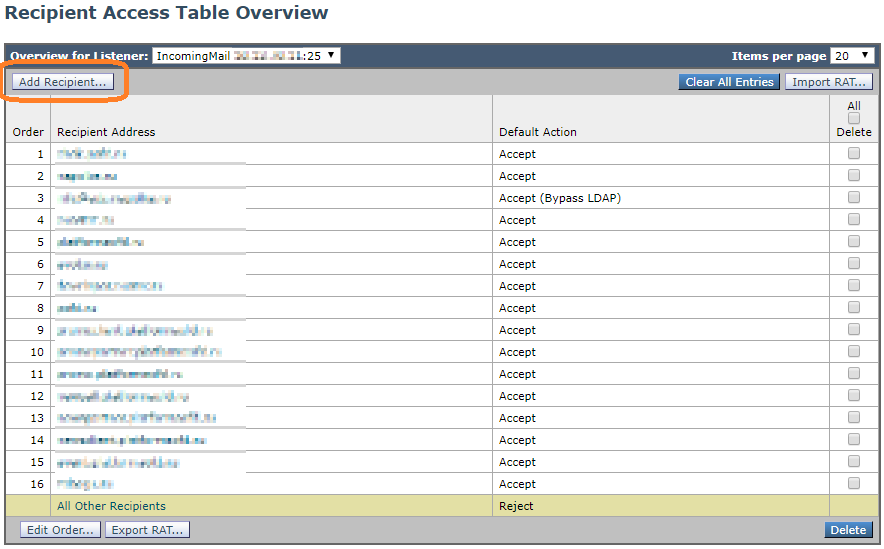Open recipient address link in row 8
884x549 pixels.
click(77, 308)
